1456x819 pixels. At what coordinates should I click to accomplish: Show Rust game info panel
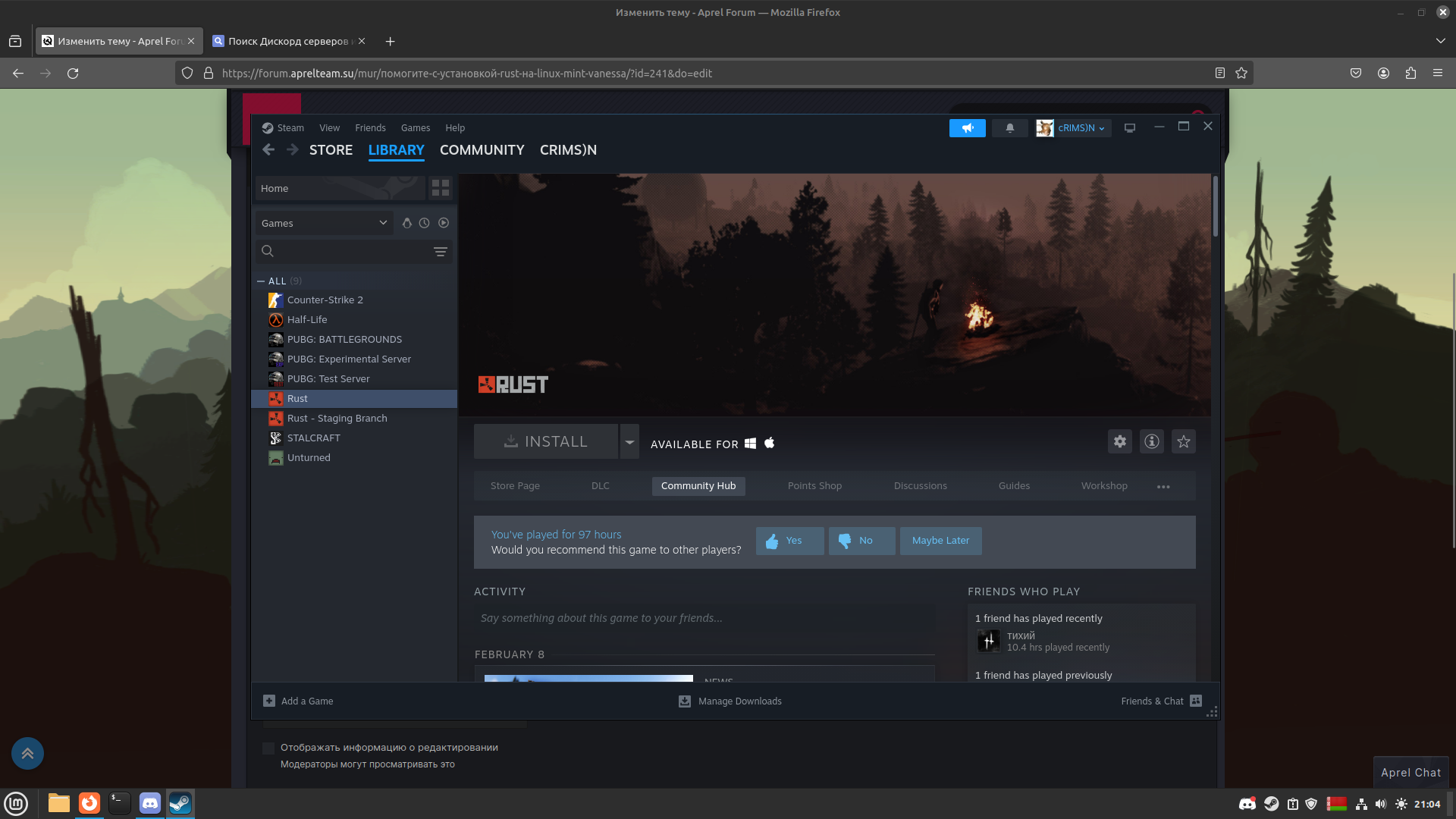click(1152, 441)
